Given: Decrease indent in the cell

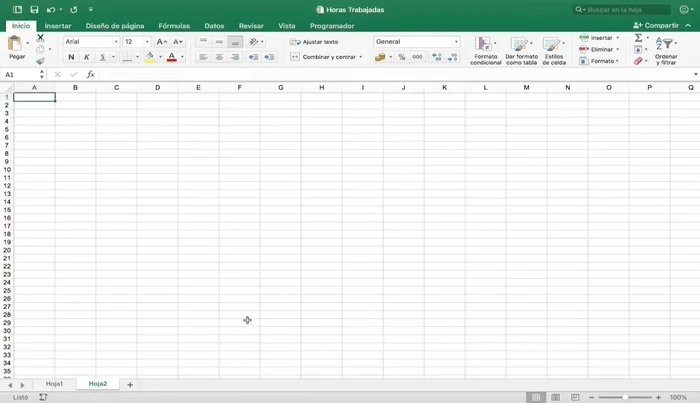Looking at the screenshot, I should tap(253, 57).
